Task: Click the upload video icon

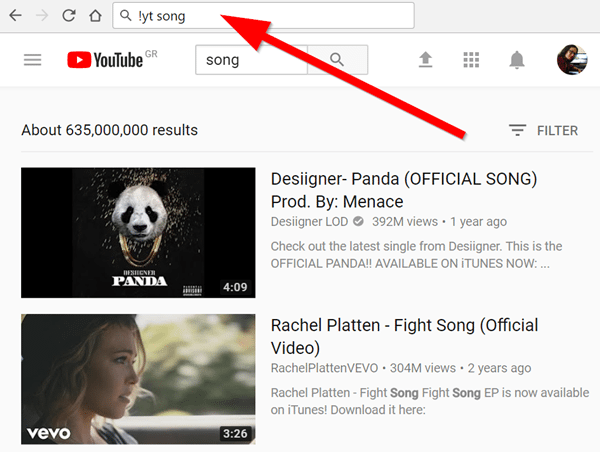Action: point(426,60)
